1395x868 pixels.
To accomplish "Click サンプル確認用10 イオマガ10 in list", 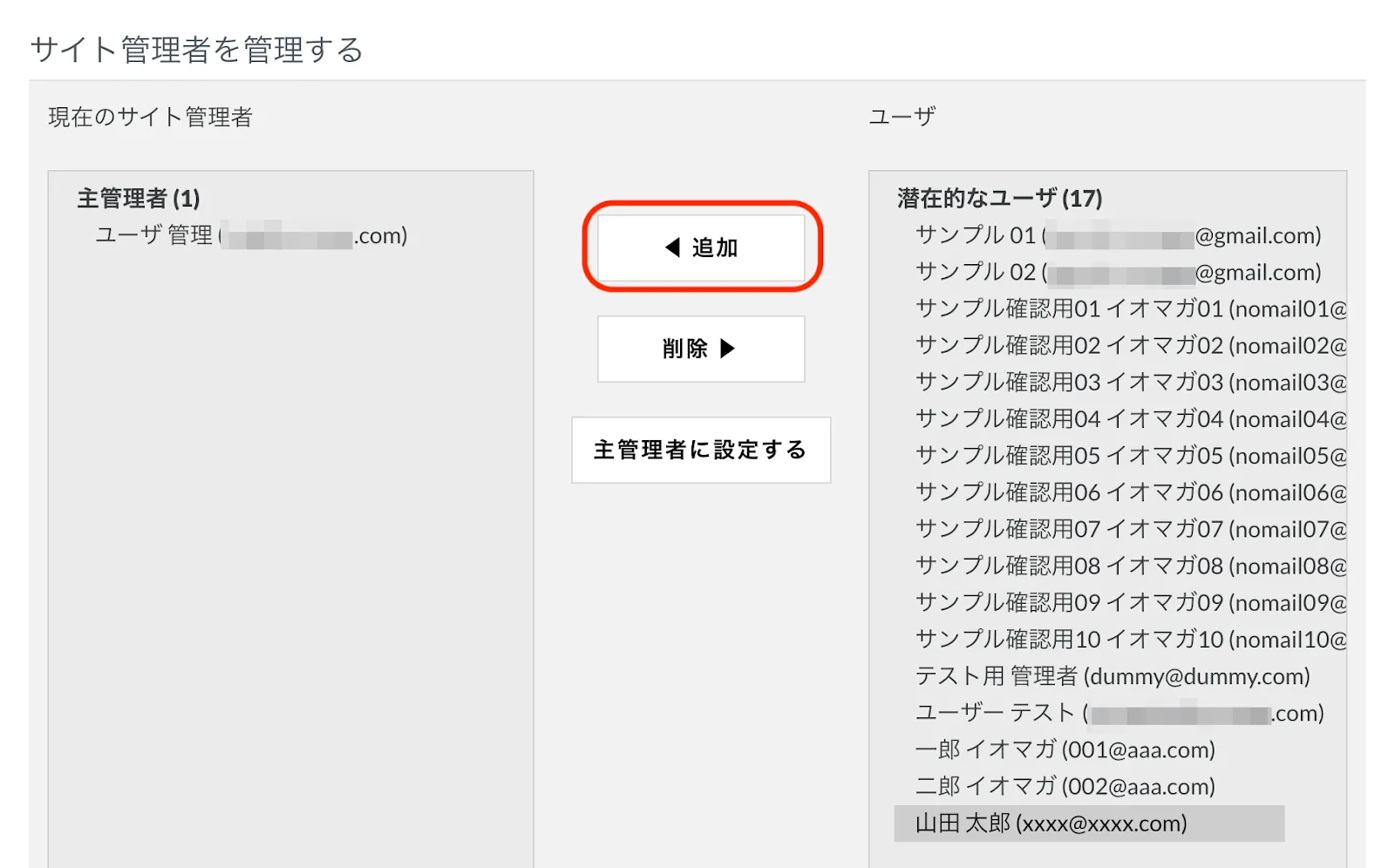I will [x=1130, y=640].
